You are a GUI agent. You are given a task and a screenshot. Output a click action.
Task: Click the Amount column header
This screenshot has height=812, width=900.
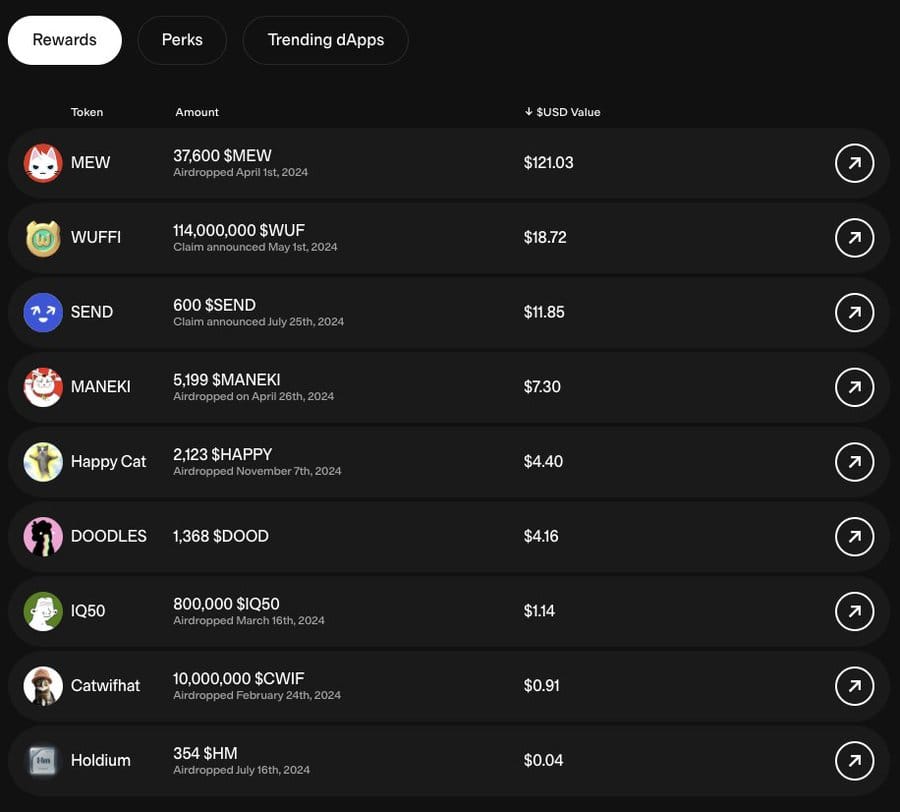[x=197, y=112]
